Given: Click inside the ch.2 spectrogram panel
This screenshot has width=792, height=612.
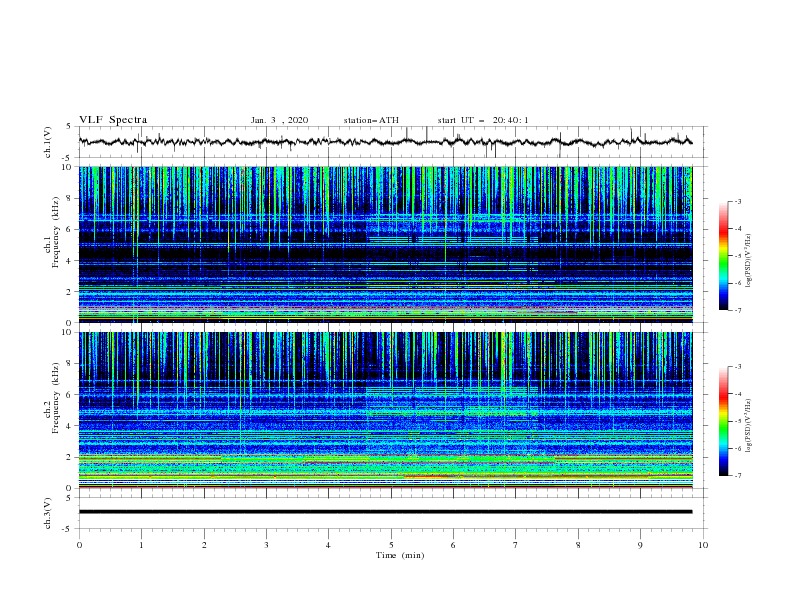Looking at the screenshot, I should coord(385,410).
